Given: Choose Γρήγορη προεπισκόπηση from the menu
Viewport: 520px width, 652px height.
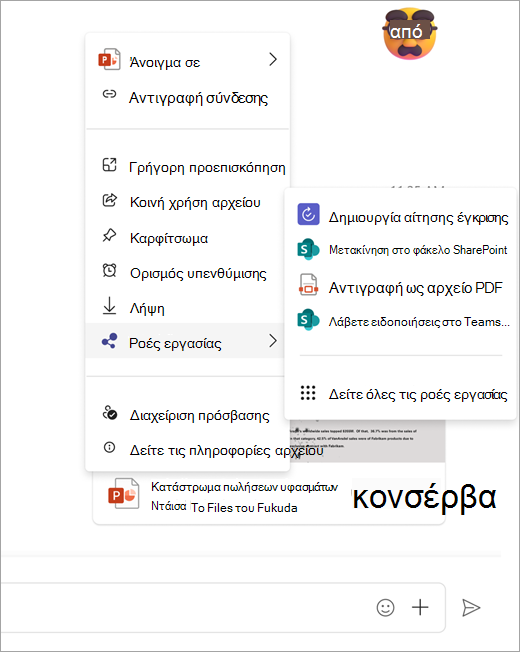Looking at the screenshot, I should (x=187, y=167).
